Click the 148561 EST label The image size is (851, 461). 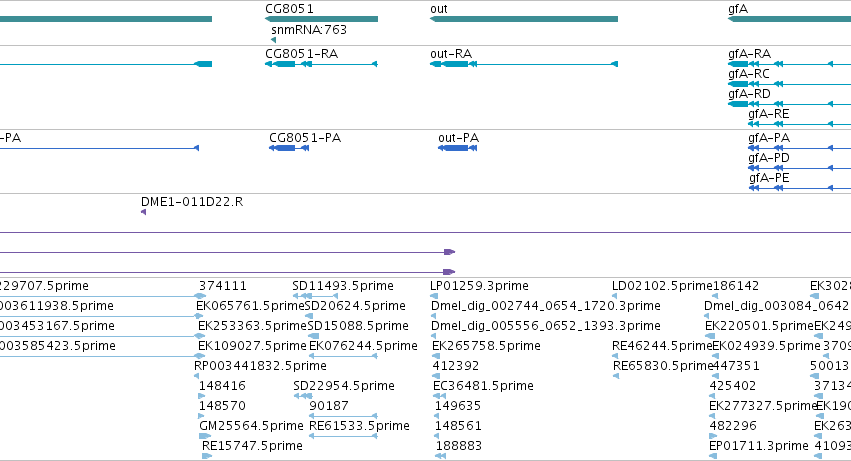[x=459, y=426]
